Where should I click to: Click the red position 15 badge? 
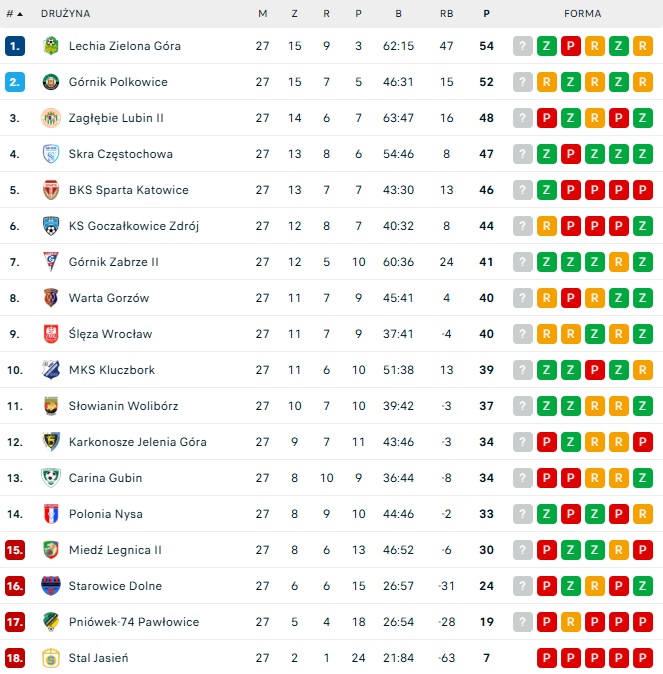click(x=14, y=550)
